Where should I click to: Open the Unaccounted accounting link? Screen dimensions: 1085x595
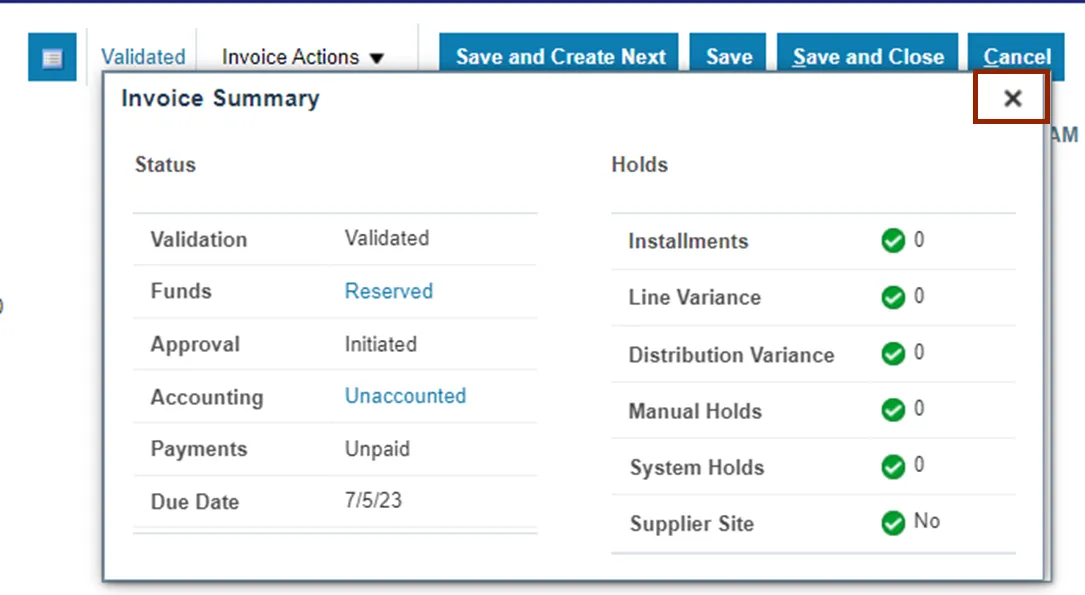point(405,396)
